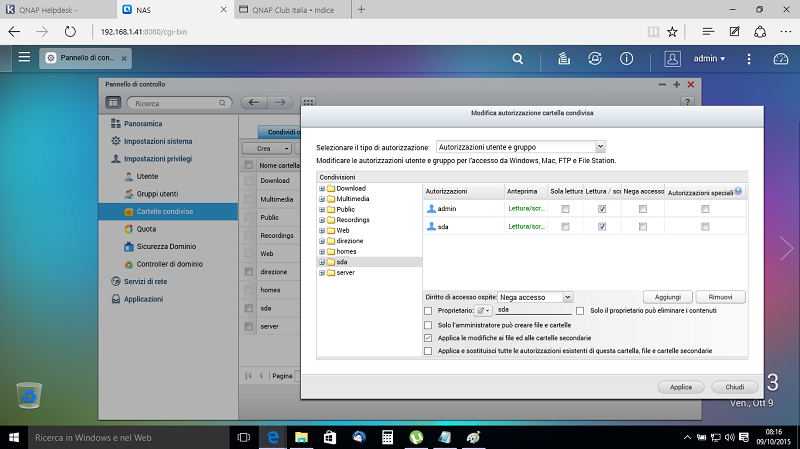Click the search magnifier in NAS top bar
The height and width of the screenshot is (449, 800).
(x=520, y=58)
